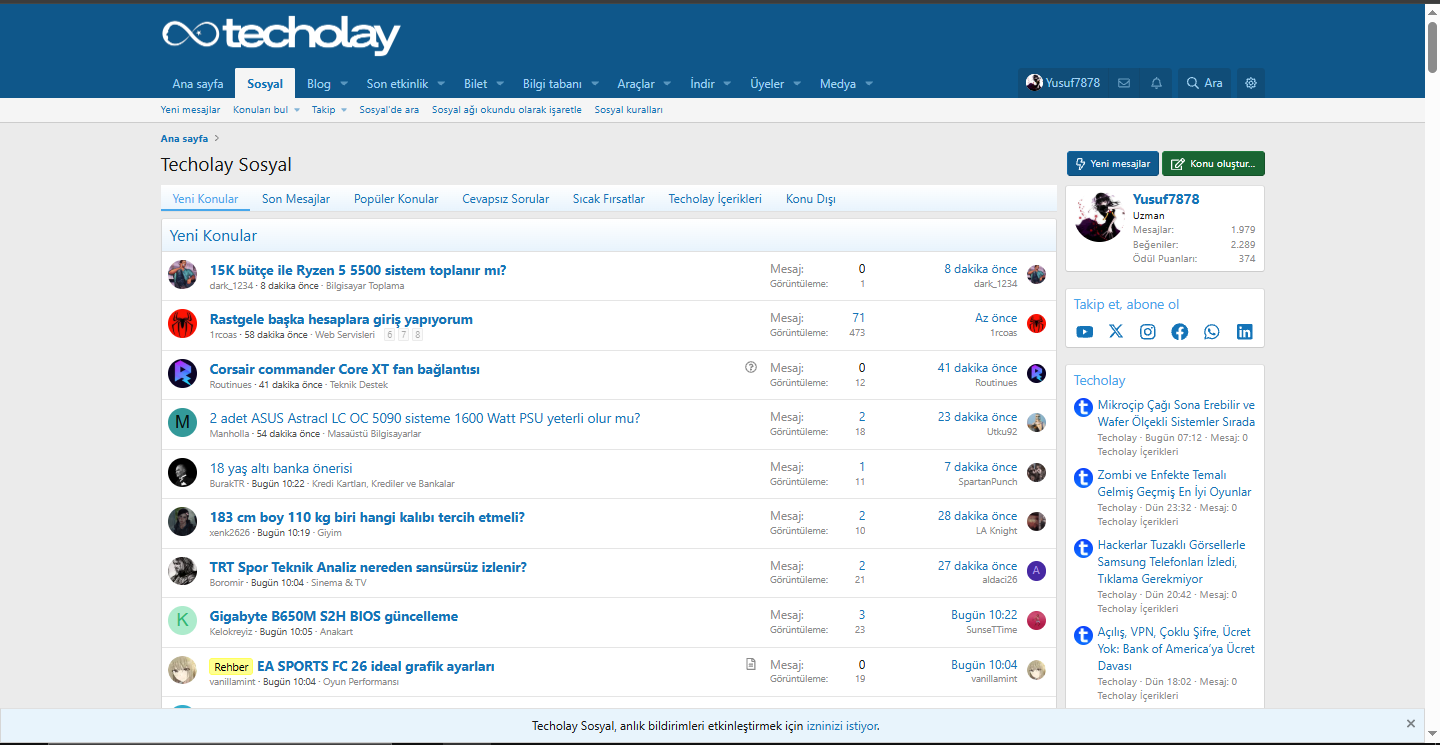Click dark_1234 avatar beside Ryzen 5 5500 thread
The height and width of the screenshot is (745, 1440).
click(x=182, y=275)
